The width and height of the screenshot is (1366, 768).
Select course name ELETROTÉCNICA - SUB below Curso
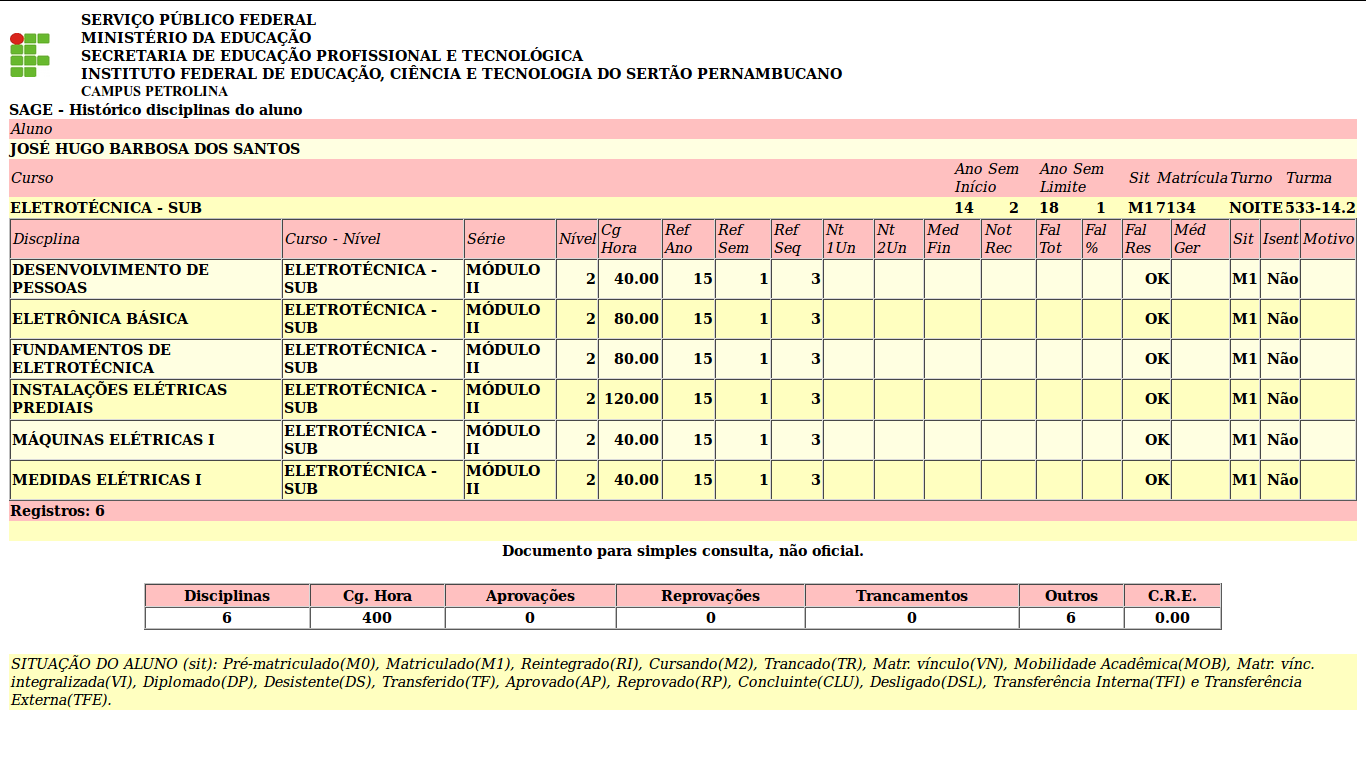click(x=106, y=208)
